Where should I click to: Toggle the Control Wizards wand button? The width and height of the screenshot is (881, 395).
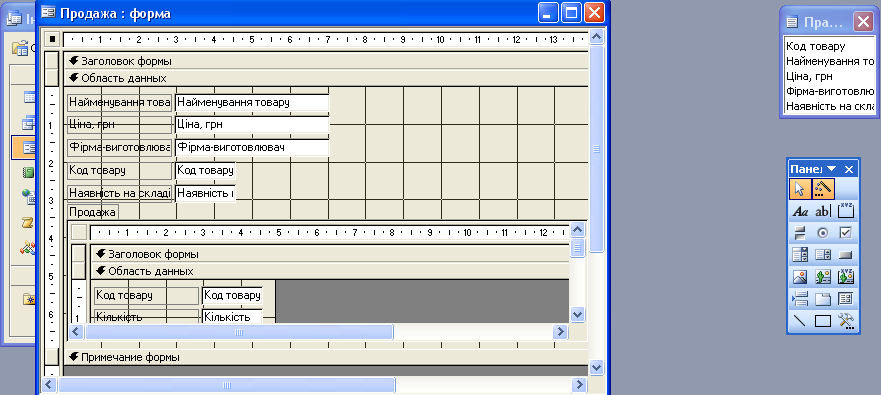tap(823, 189)
